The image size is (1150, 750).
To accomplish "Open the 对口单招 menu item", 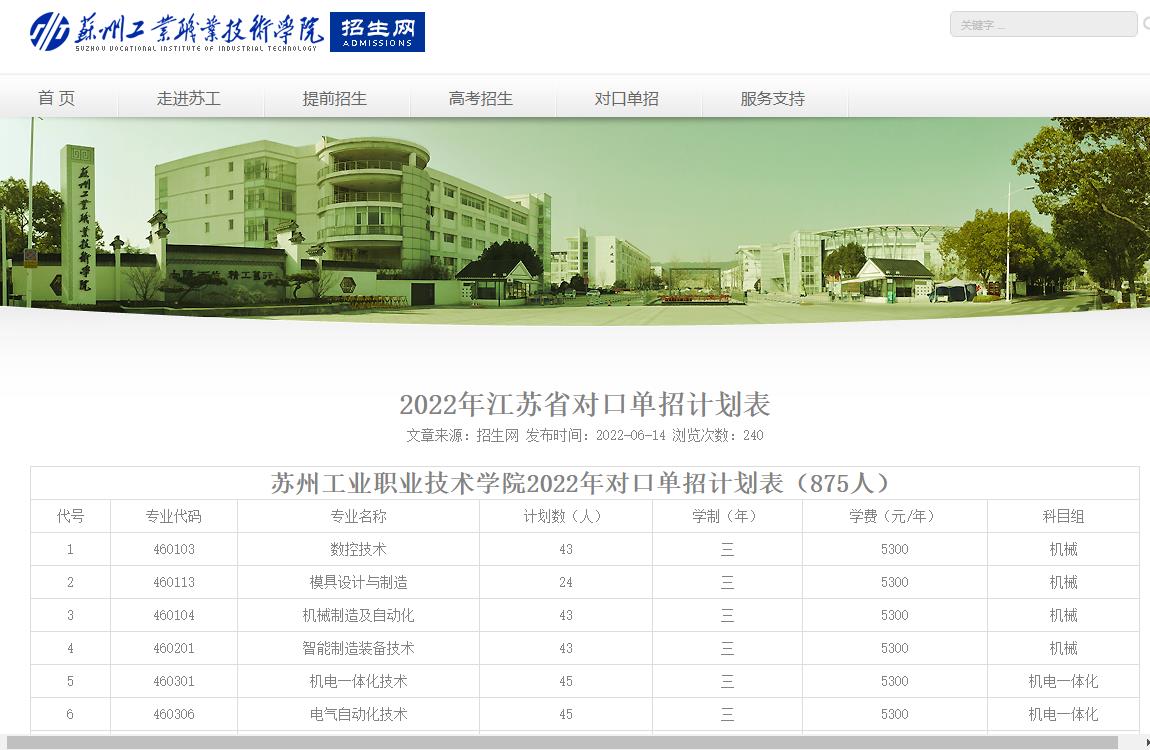I will (626, 98).
